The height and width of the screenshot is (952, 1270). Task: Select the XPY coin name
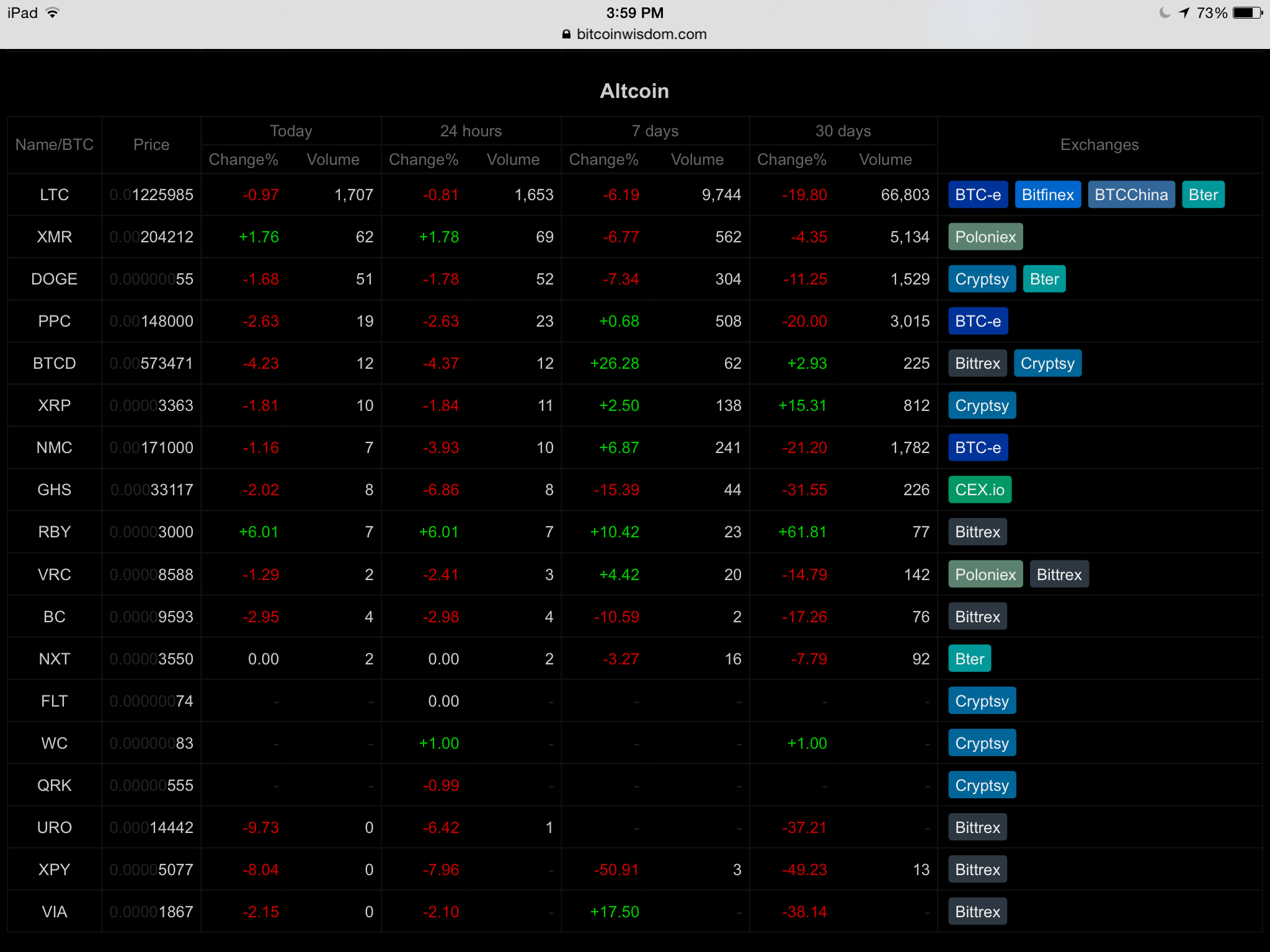tap(55, 870)
